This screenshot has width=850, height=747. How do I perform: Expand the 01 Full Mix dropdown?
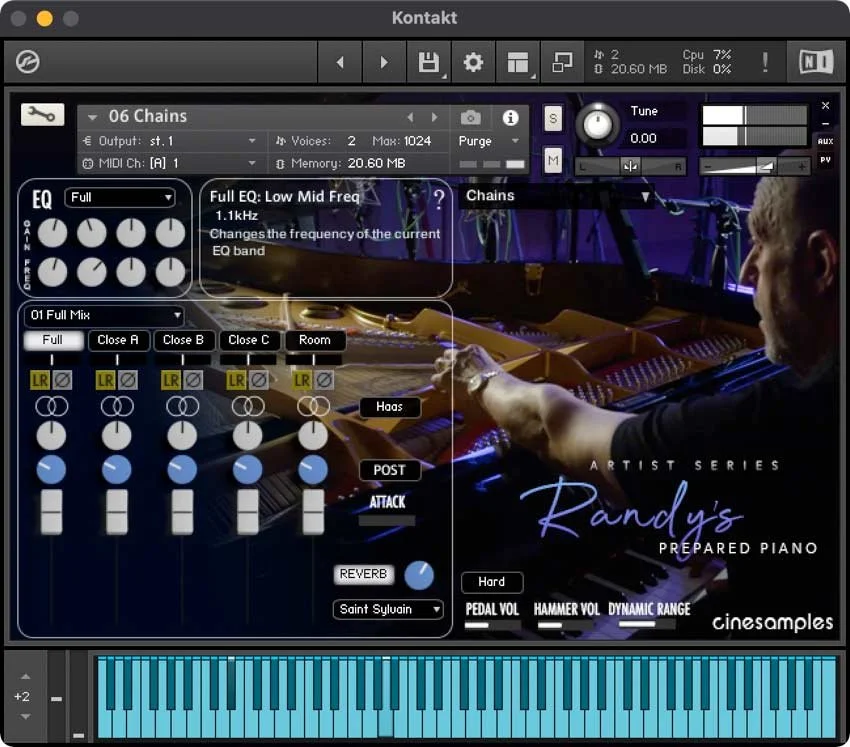(104, 316)
